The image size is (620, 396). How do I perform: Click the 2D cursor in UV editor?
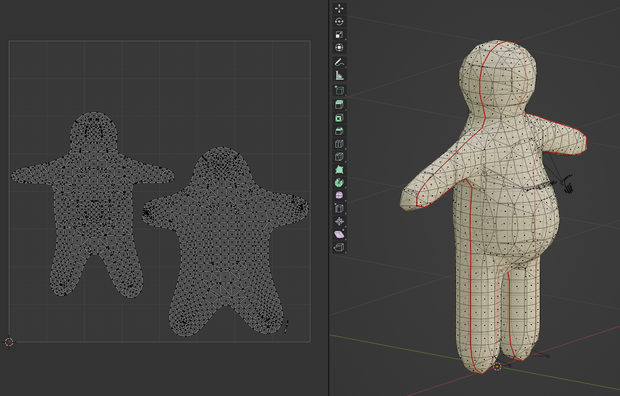(9, 342)
